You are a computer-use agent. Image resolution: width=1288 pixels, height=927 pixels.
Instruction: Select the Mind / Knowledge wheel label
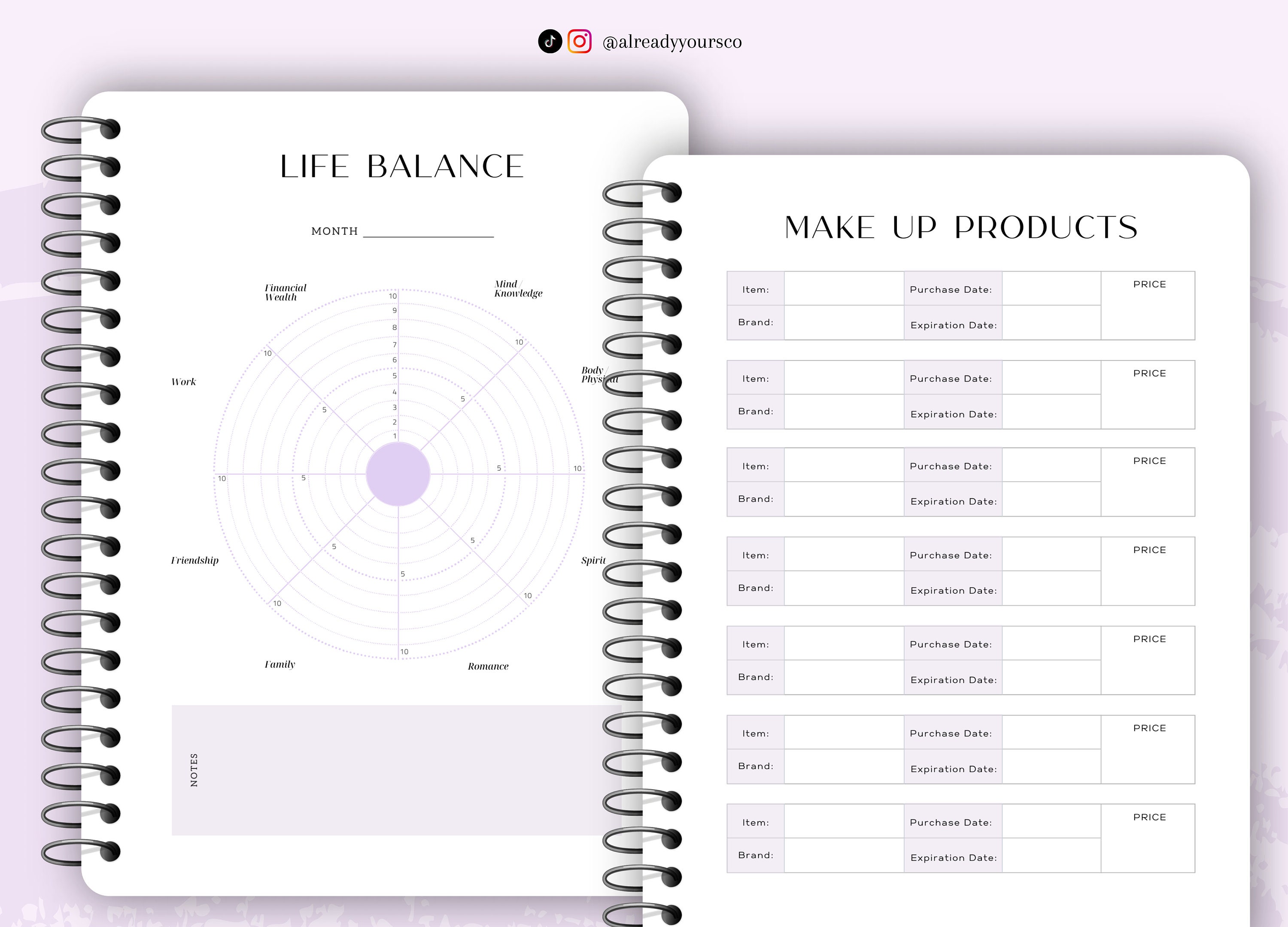click(x=518, y=288)
